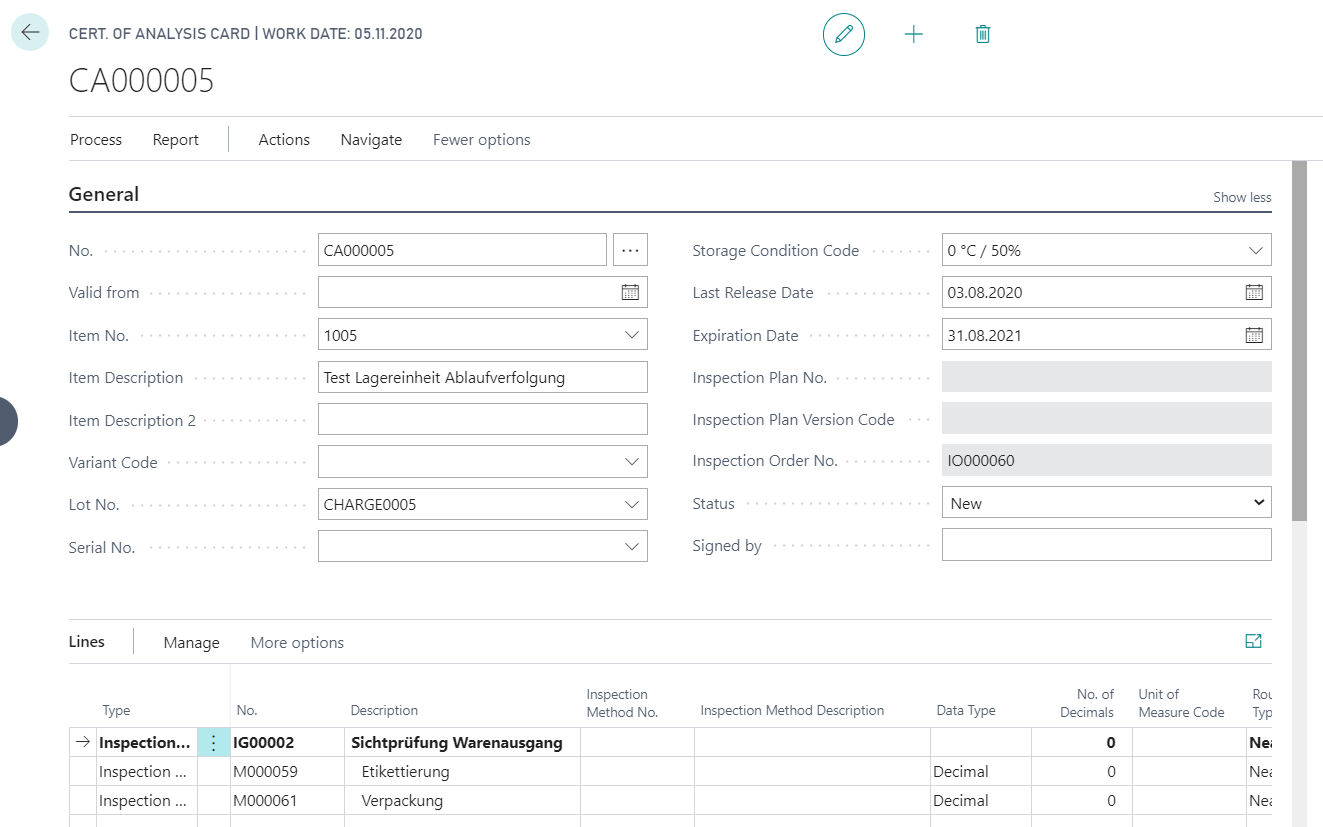Click the vertical page scrollbar
This screenshot has height=827, width=1323.
(1299, 340)
